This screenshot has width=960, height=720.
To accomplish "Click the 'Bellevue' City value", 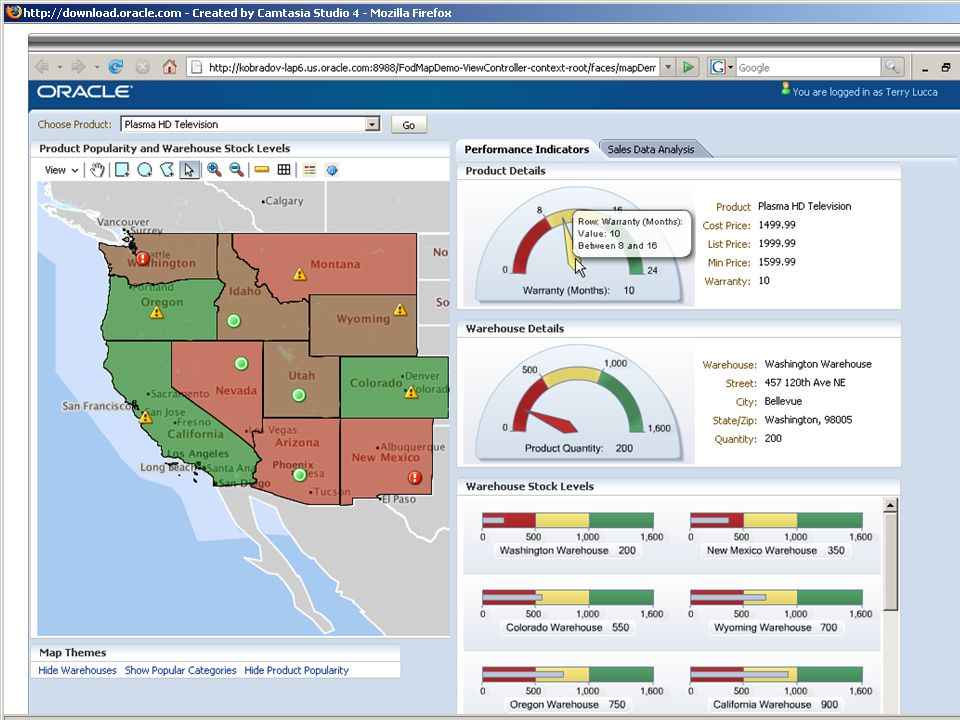I will [x=783, y=401].
